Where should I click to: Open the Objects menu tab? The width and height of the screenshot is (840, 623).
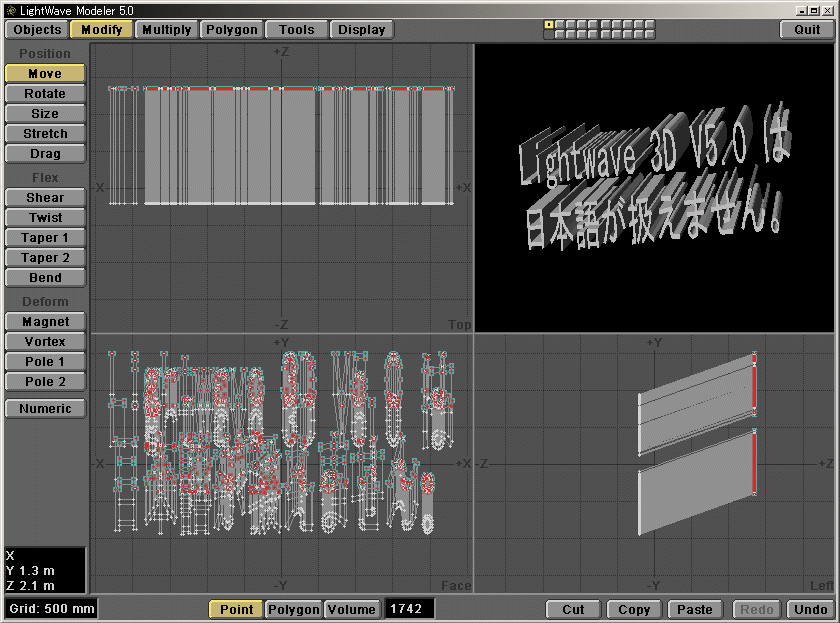tap(37, 30)
